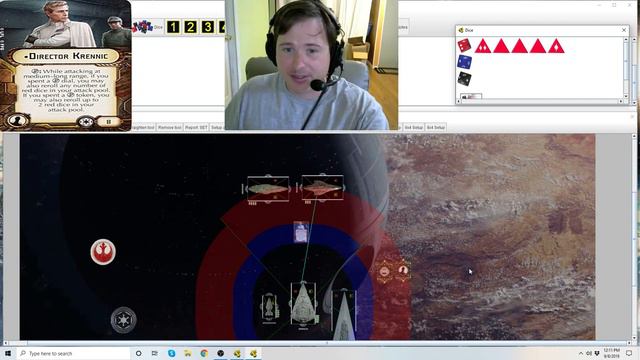Click the toolbar button numbered 3
The image size is (640, 360).
point(207,27)
